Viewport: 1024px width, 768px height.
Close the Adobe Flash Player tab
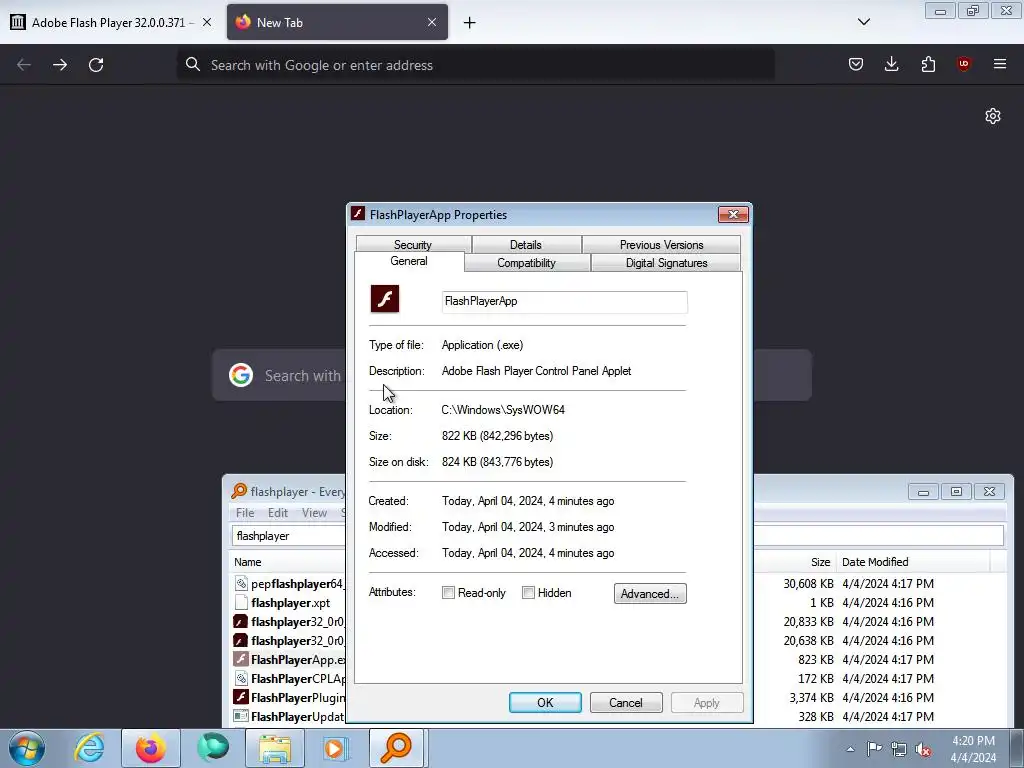tap(207, 22)
